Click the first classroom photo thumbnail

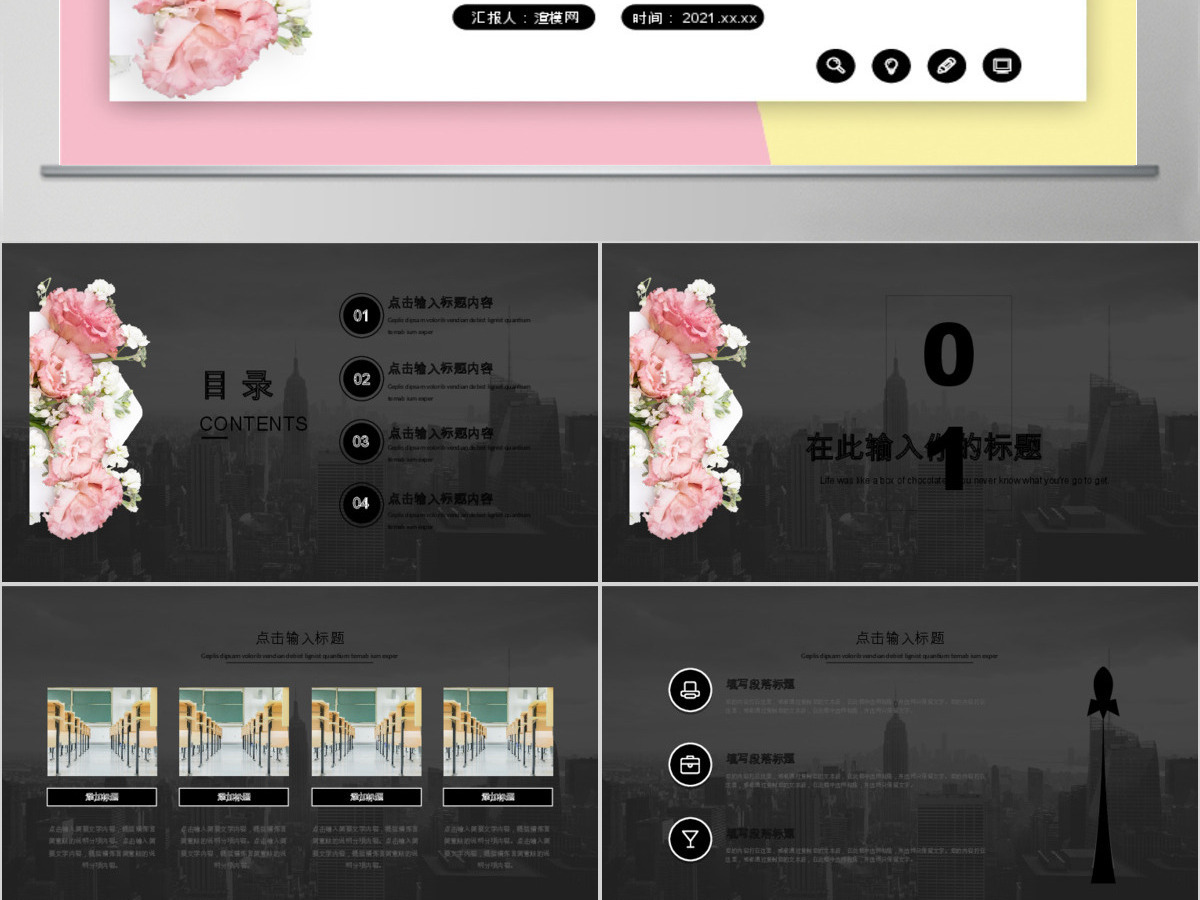pyautogui.click(x=102, y=731)
